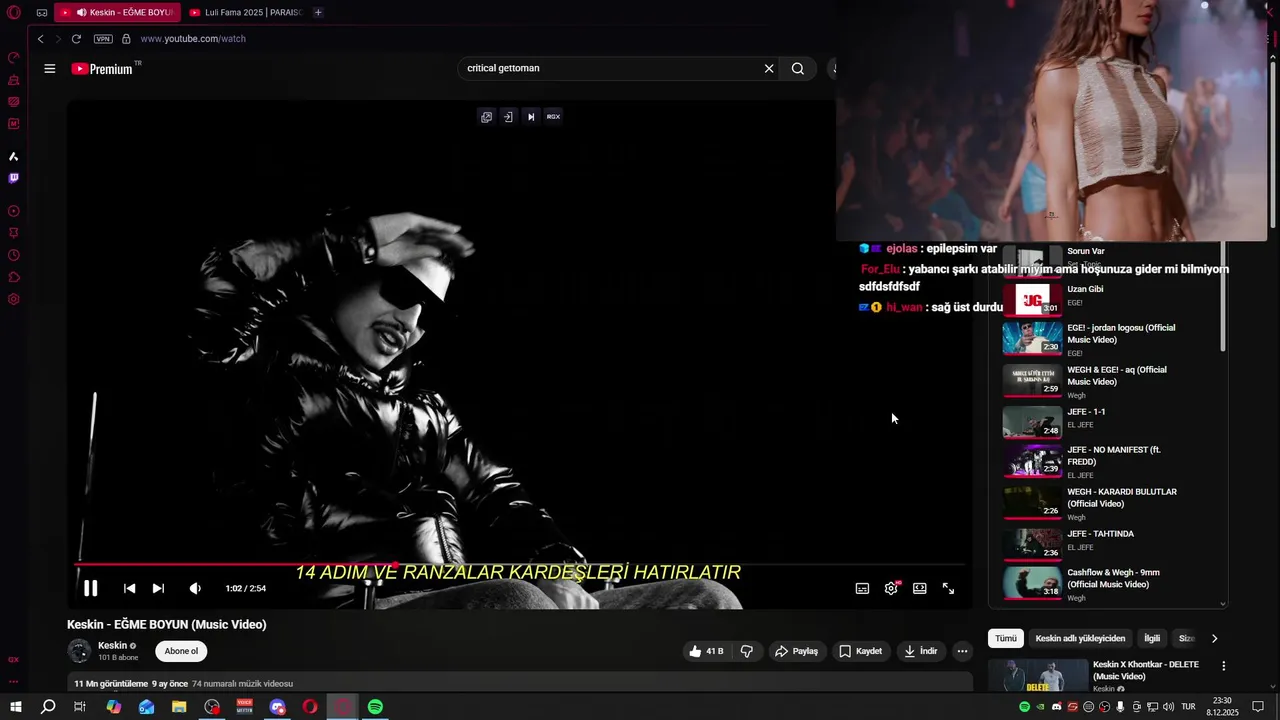Open the Twitch sidebar icon in Opera GX
The image size is (1280, 720).
click(14, 178)
